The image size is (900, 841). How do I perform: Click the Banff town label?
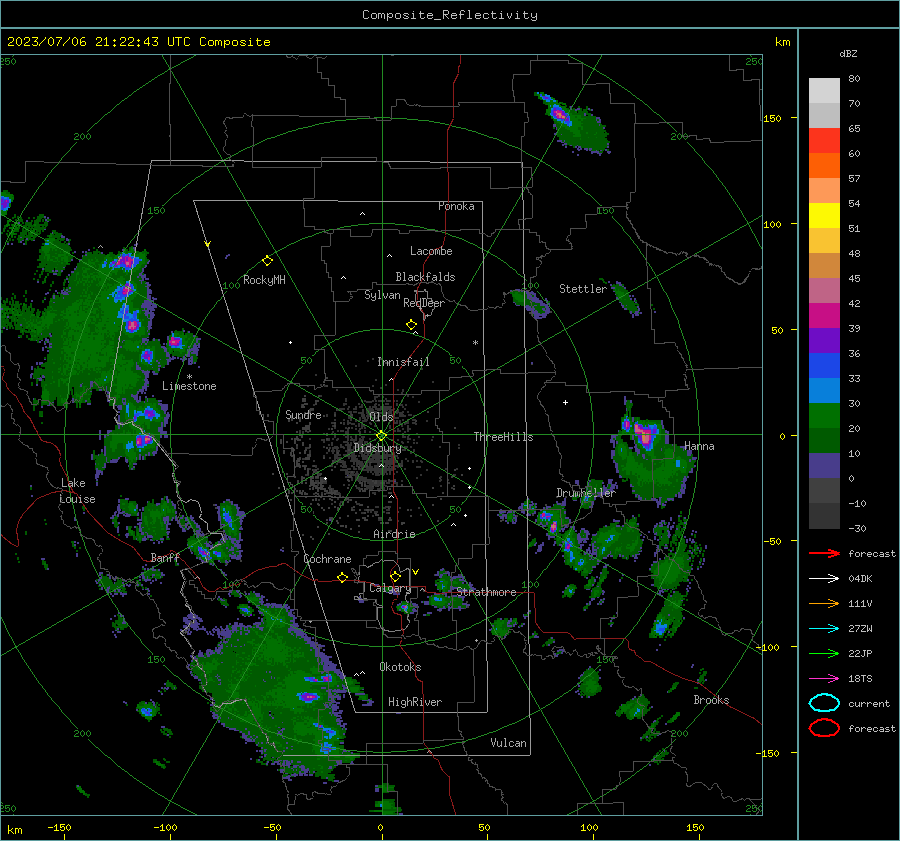165,558
